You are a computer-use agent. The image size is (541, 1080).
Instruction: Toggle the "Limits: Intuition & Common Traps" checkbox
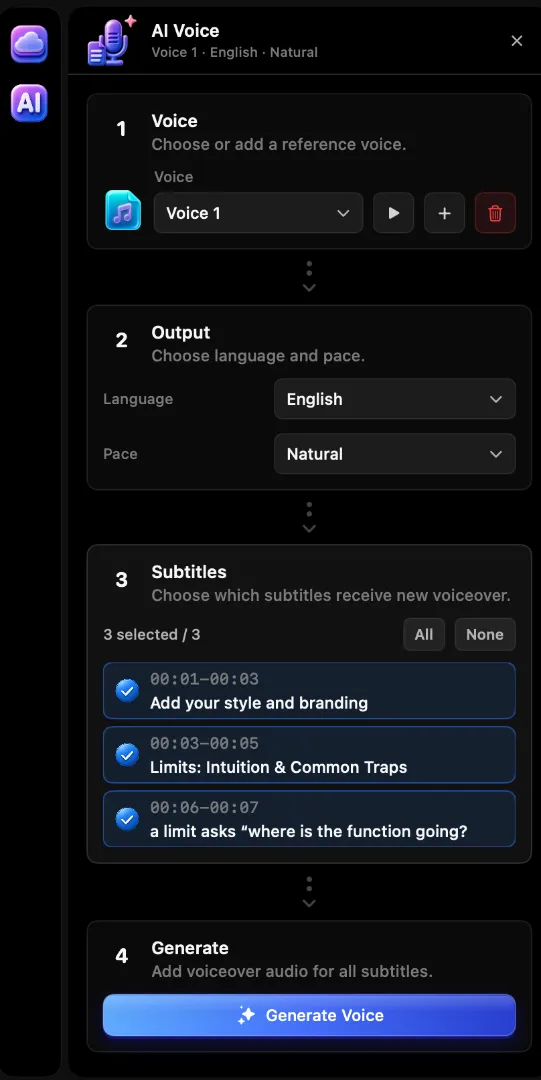point(127,755)
